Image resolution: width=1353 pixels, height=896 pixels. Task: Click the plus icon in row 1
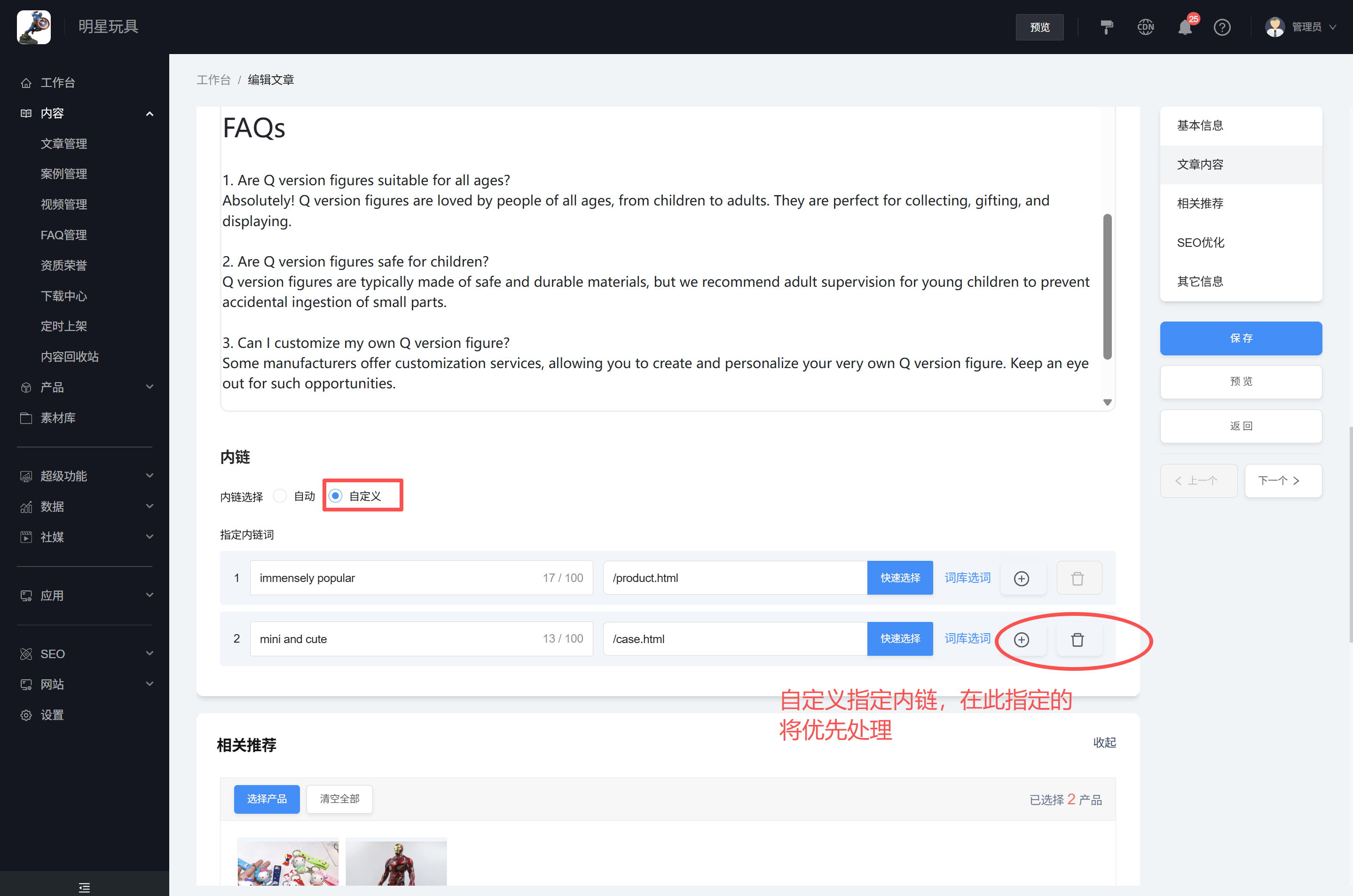(x=1021, y=578)
